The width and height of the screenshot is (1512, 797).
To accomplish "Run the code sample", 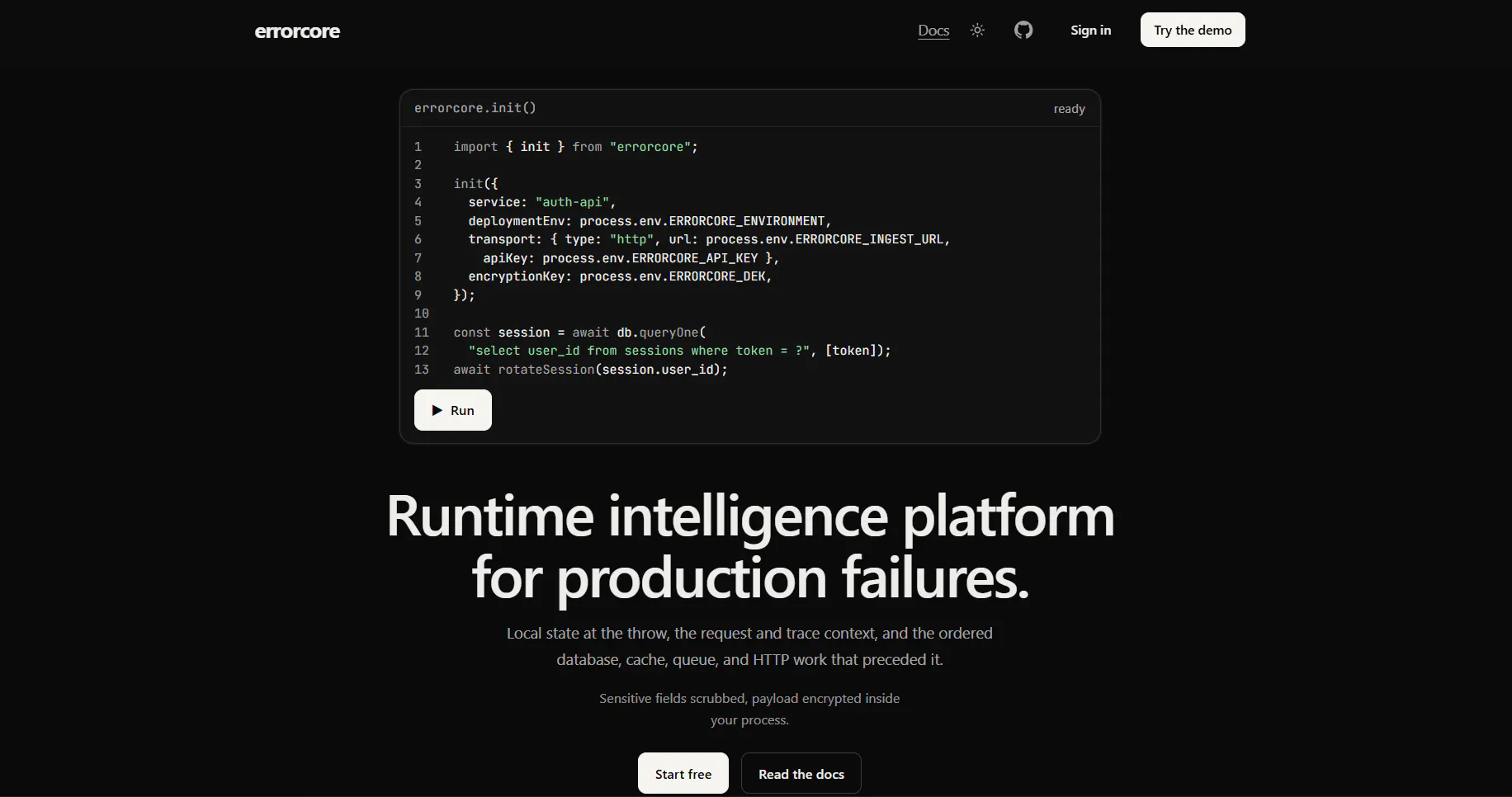I will 453,410.
